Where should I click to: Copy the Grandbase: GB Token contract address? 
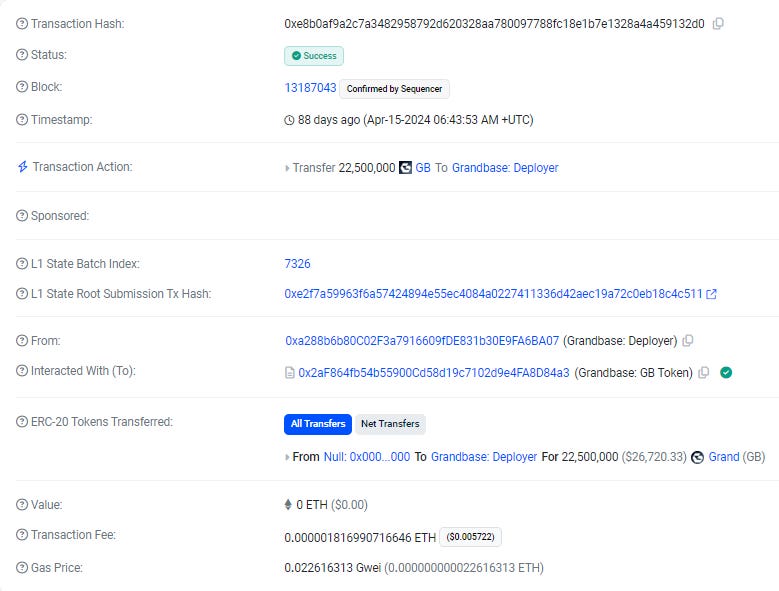point(703,372)
